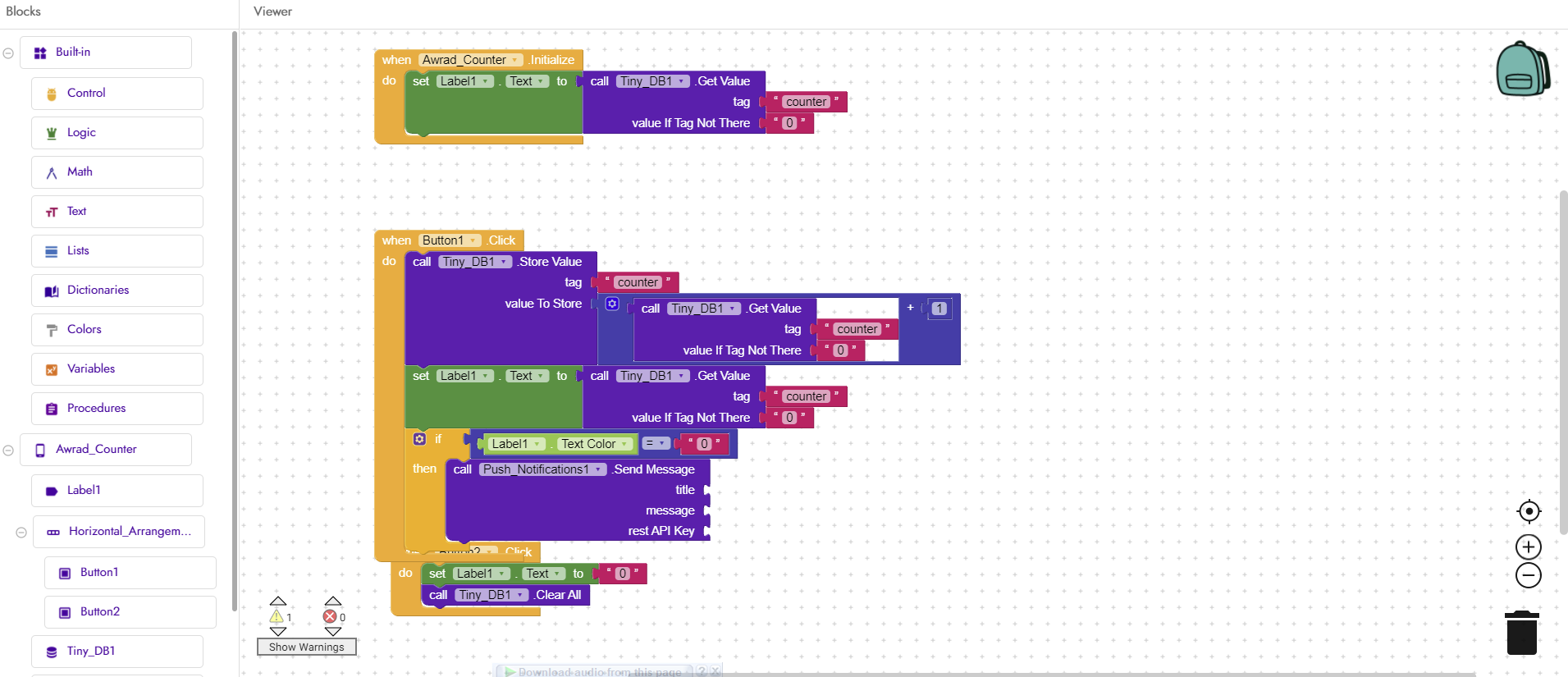Open the Text blocks drawer
The height and width of the screenshot is (677, 1568).
pyautogui.click(x=117, y=212)
